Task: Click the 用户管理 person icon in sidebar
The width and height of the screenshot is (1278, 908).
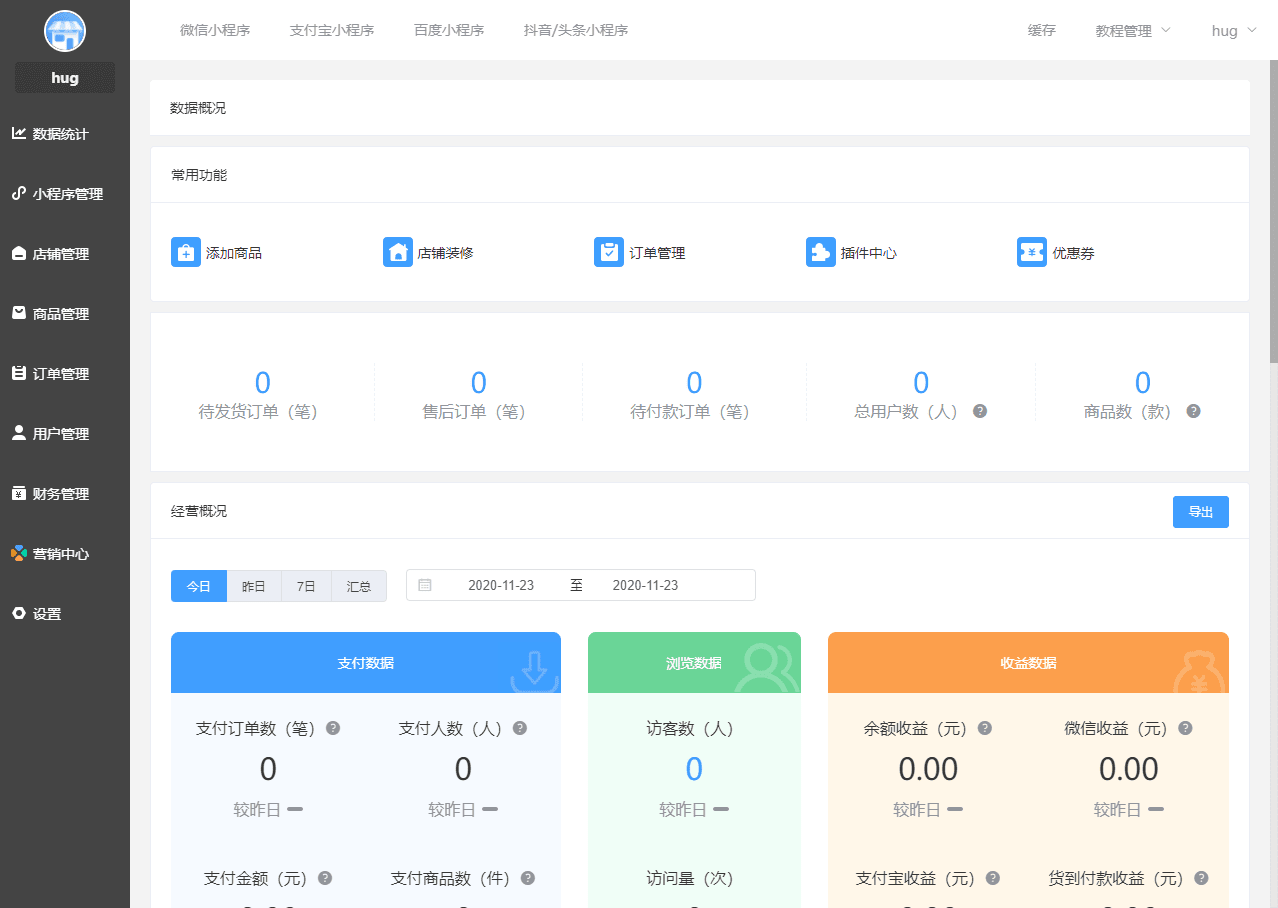Action: (x=19, y=433)
